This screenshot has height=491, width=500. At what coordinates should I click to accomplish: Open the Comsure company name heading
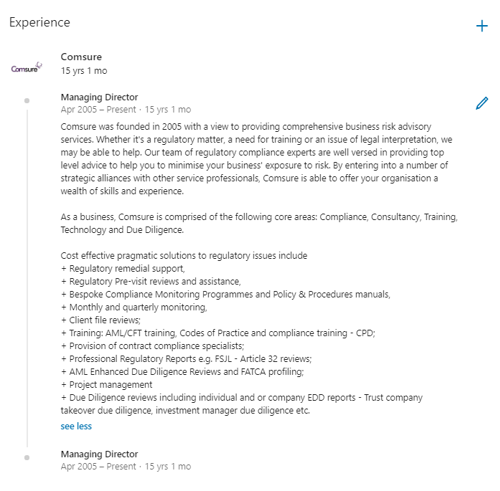pyautogui.click(x=81, y=57)
